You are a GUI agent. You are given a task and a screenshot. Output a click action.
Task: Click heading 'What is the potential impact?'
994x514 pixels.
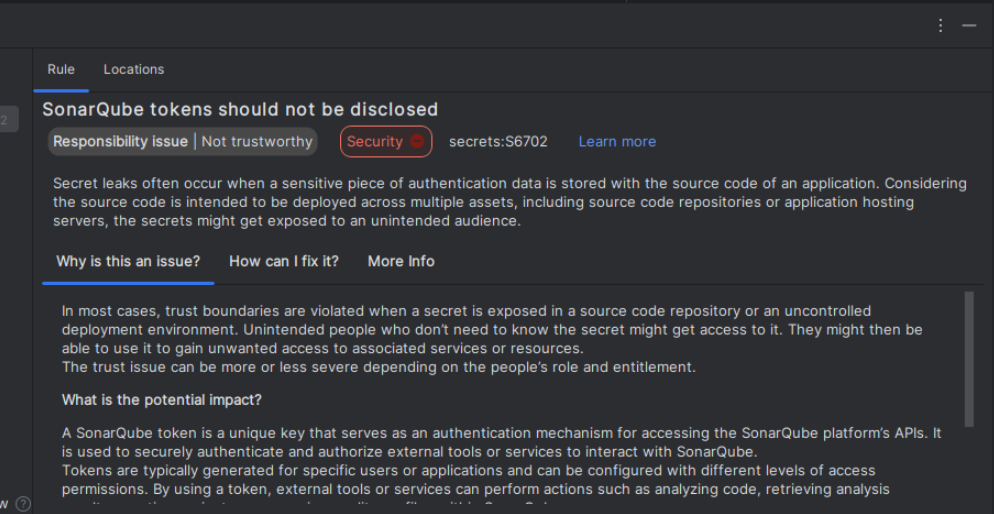pos(162,401)
